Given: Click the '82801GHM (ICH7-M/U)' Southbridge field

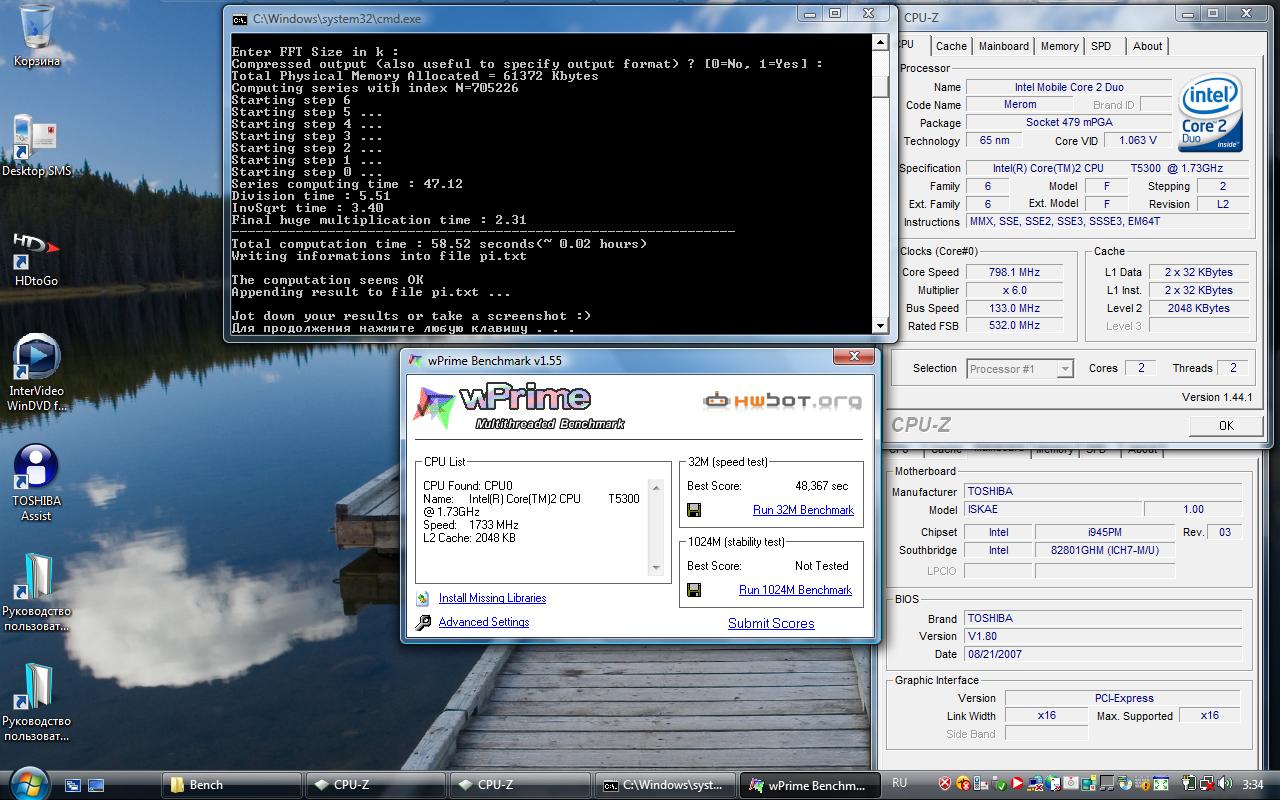Looking at the screenshot, I should 1105,550.
